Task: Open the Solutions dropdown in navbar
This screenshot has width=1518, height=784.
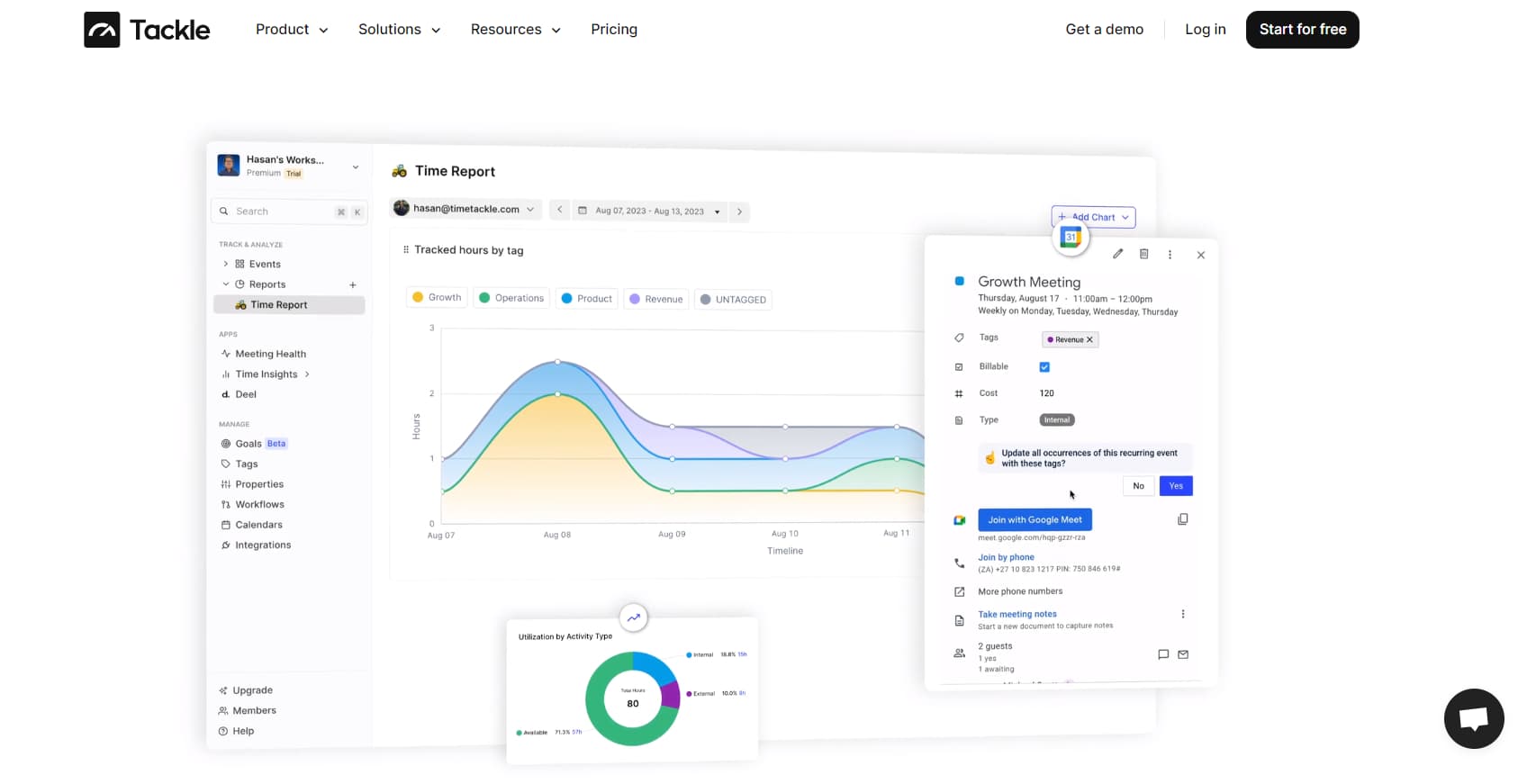Action: click(399, 30)
